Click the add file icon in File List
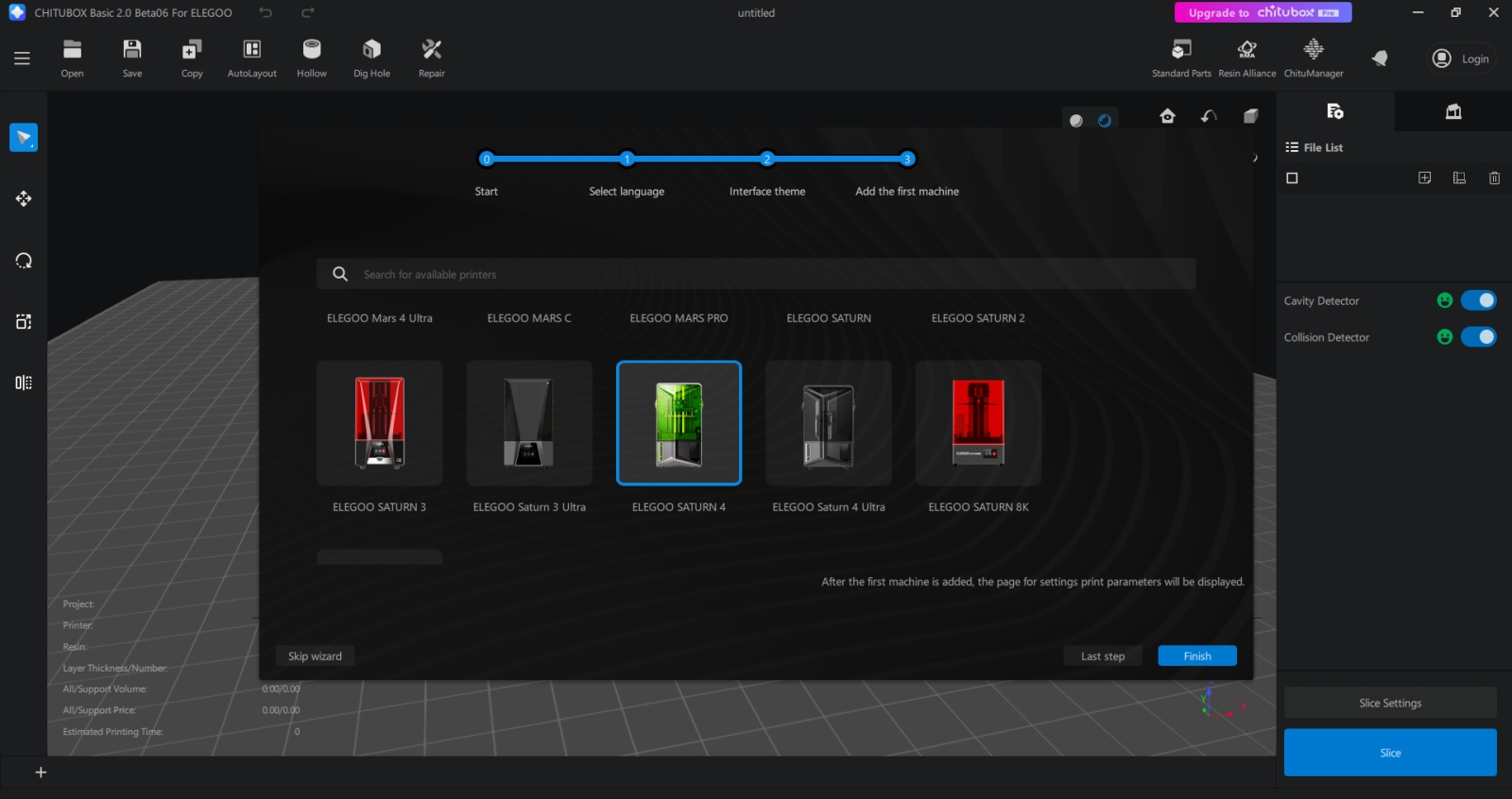1512x799 pixels. 1425,178
